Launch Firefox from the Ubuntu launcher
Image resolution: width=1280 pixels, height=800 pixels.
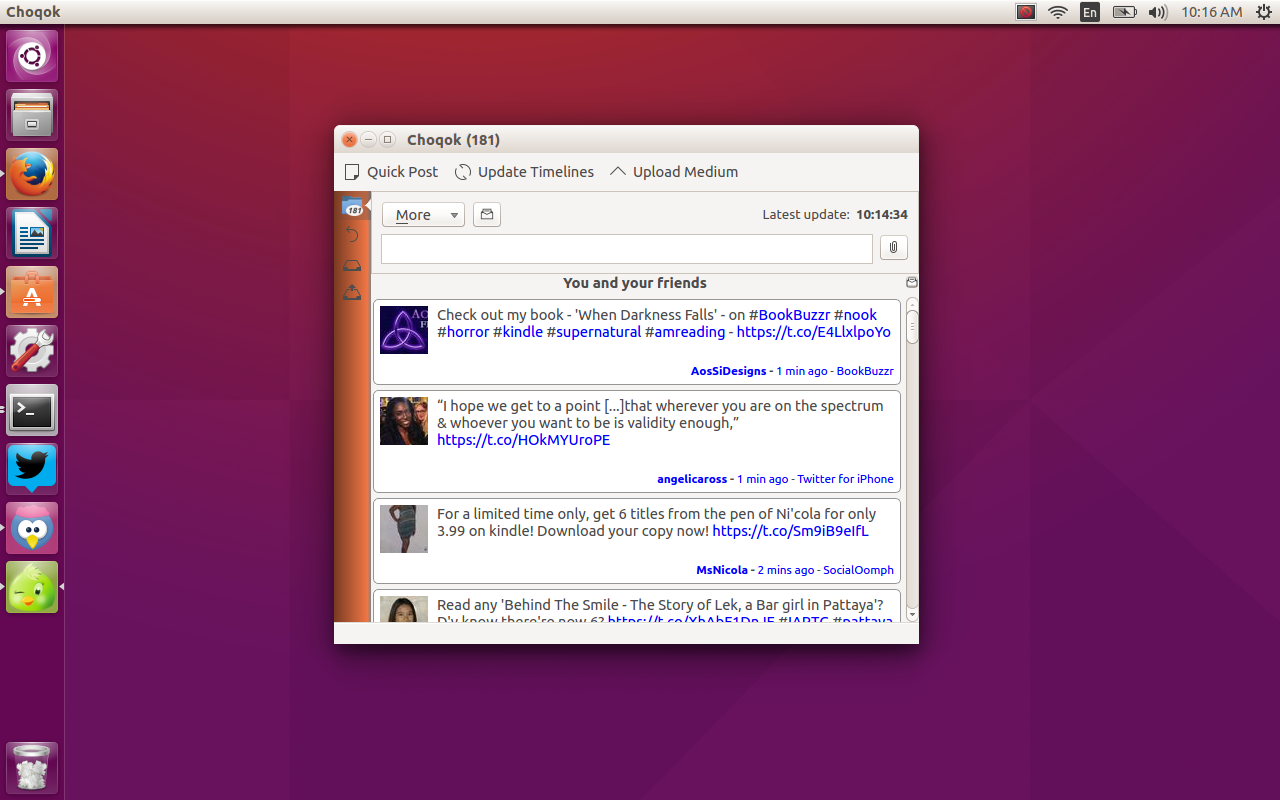point(32,174)
